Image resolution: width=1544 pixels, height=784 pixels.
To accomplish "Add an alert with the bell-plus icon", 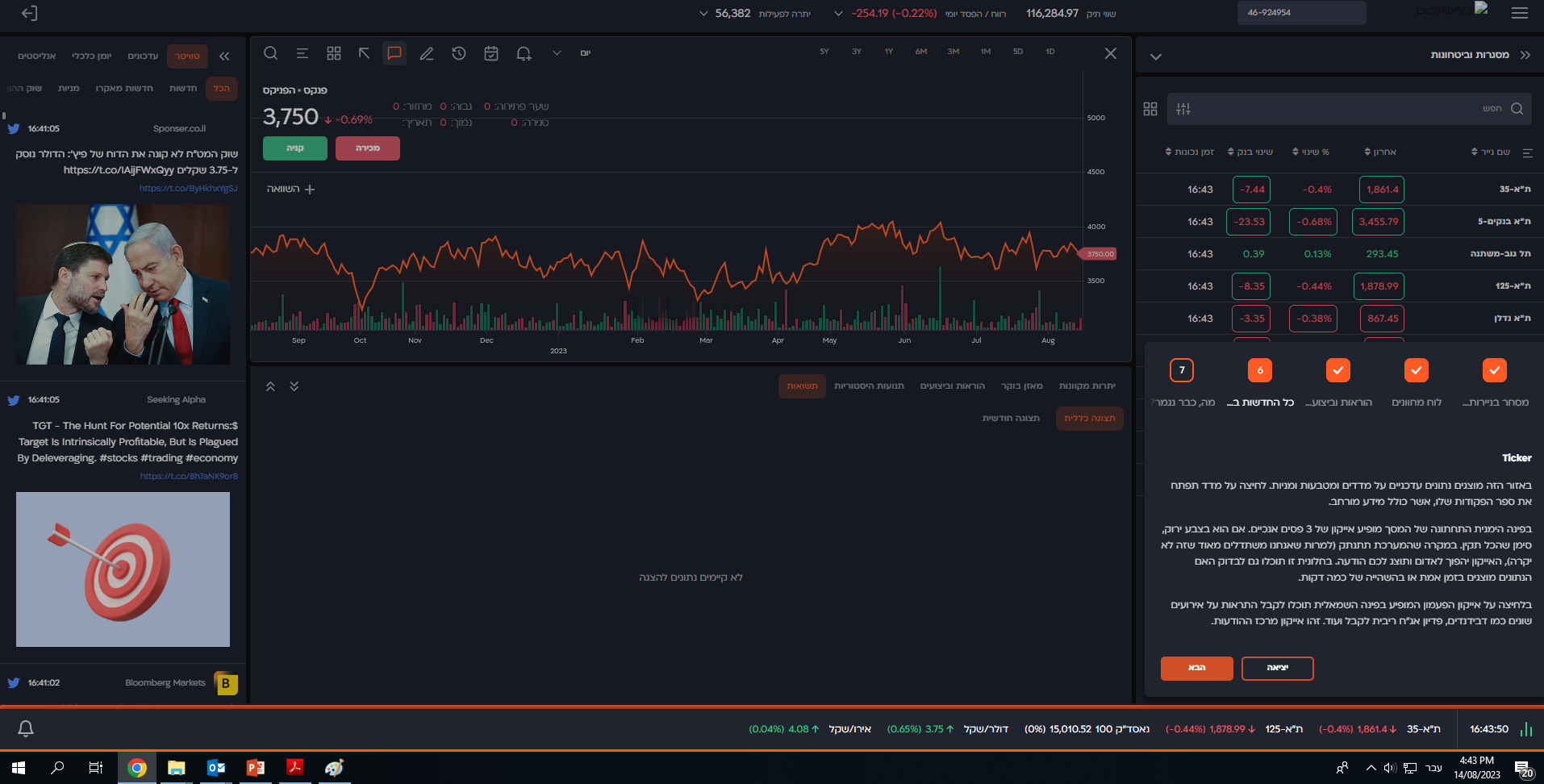I will [524, 53].
